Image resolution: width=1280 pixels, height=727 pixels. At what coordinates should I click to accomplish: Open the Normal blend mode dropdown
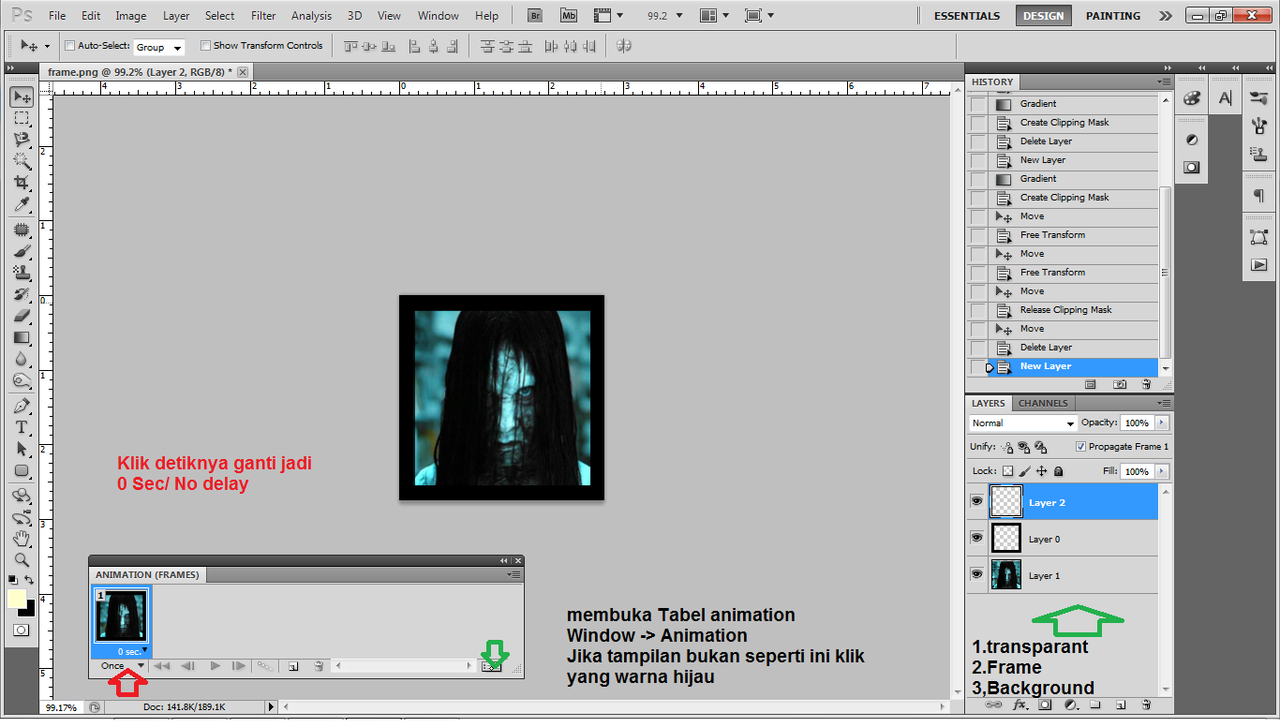point(1021,423)
